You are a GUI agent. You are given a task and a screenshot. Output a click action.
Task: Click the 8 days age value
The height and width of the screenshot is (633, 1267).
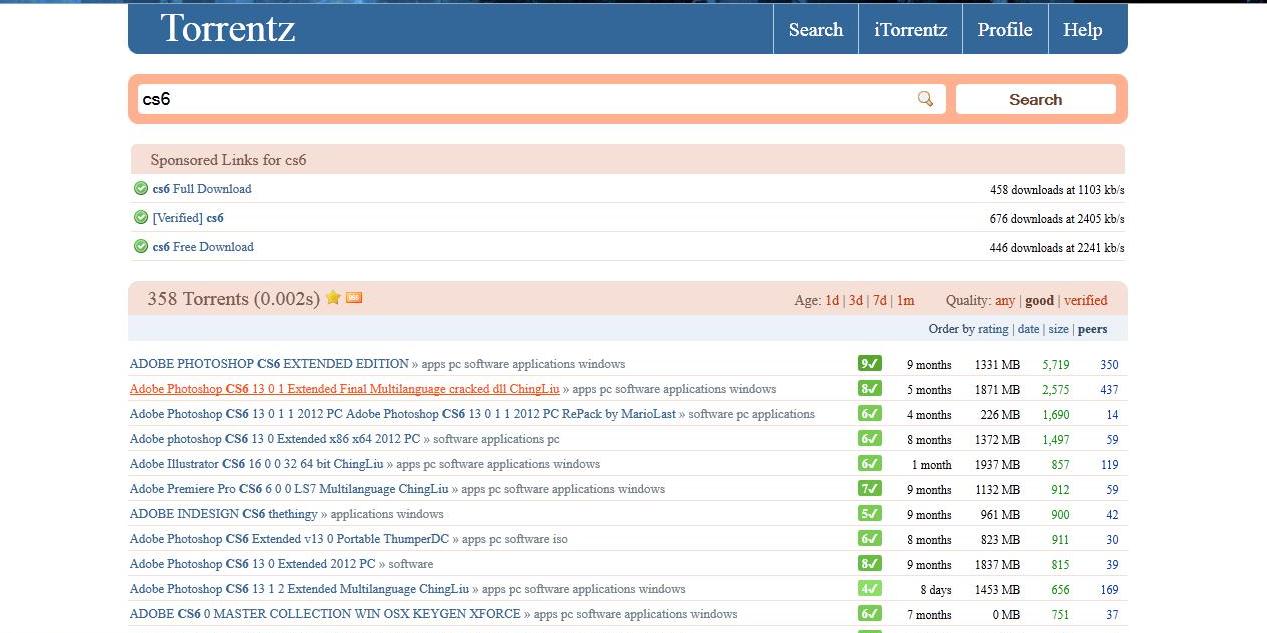pos(936,589)
